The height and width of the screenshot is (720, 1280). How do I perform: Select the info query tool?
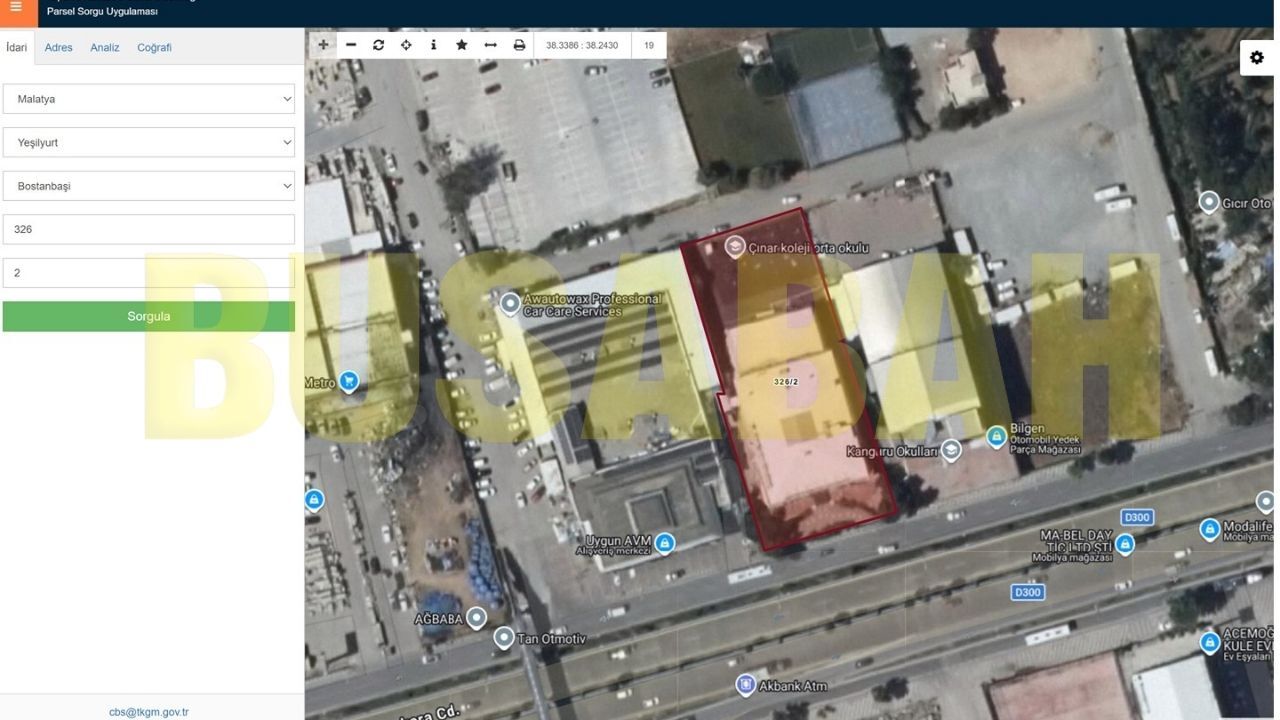tap(433, 45)
